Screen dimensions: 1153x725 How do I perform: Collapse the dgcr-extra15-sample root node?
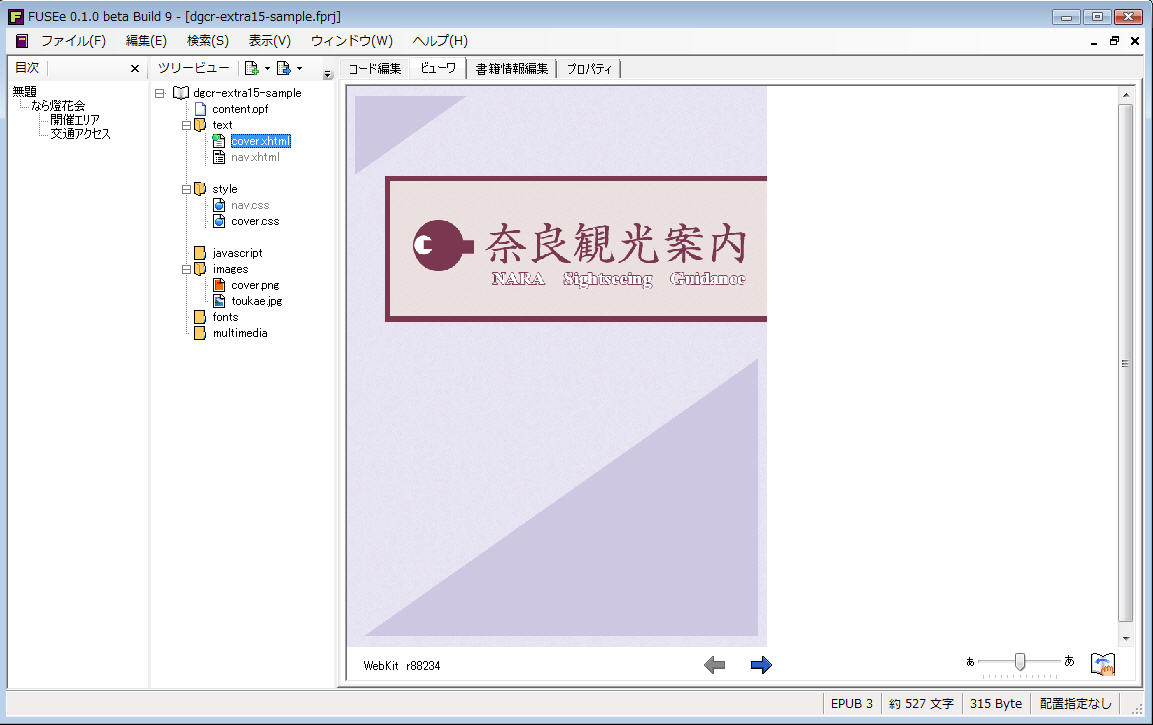point(160,93)
